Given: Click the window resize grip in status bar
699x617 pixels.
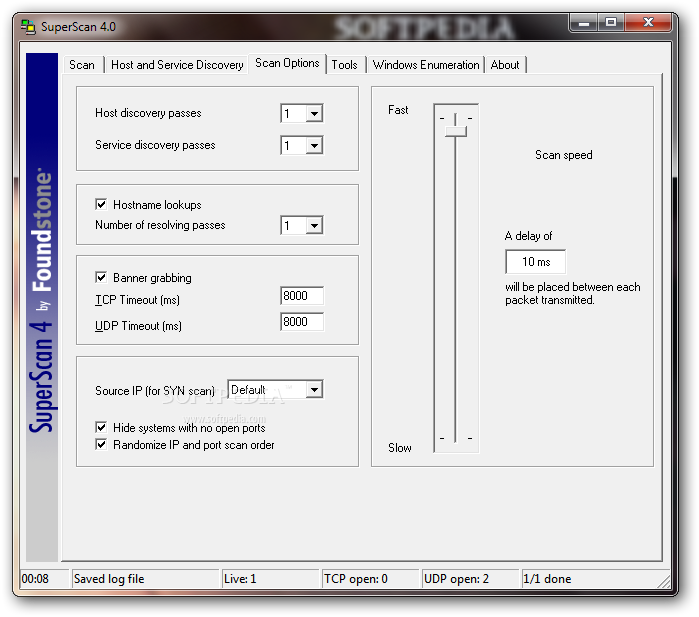Looking at the screenshot, I should [664, 581].
